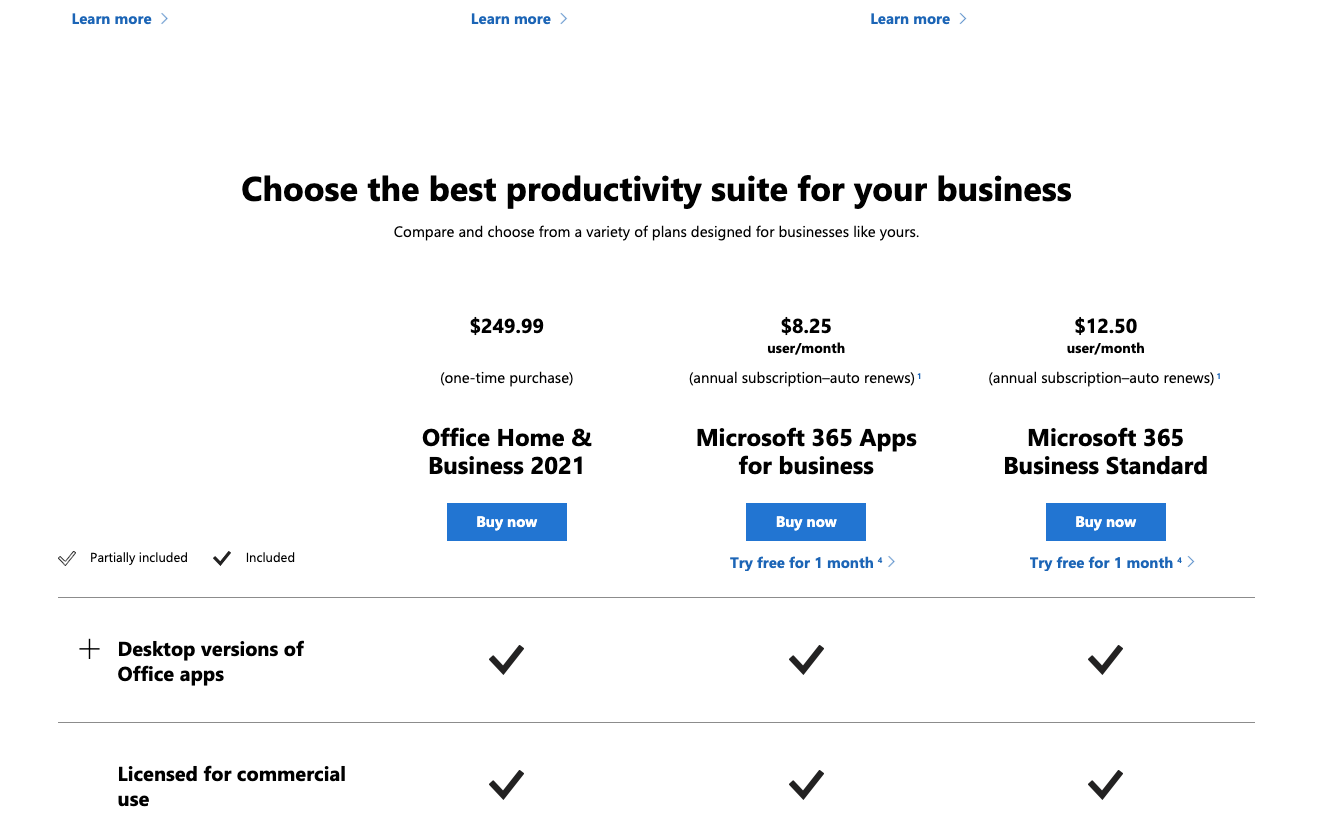Click the Partially included checkmark legend icon
This screenshot has width=1317, height=839.
point(67,558)
